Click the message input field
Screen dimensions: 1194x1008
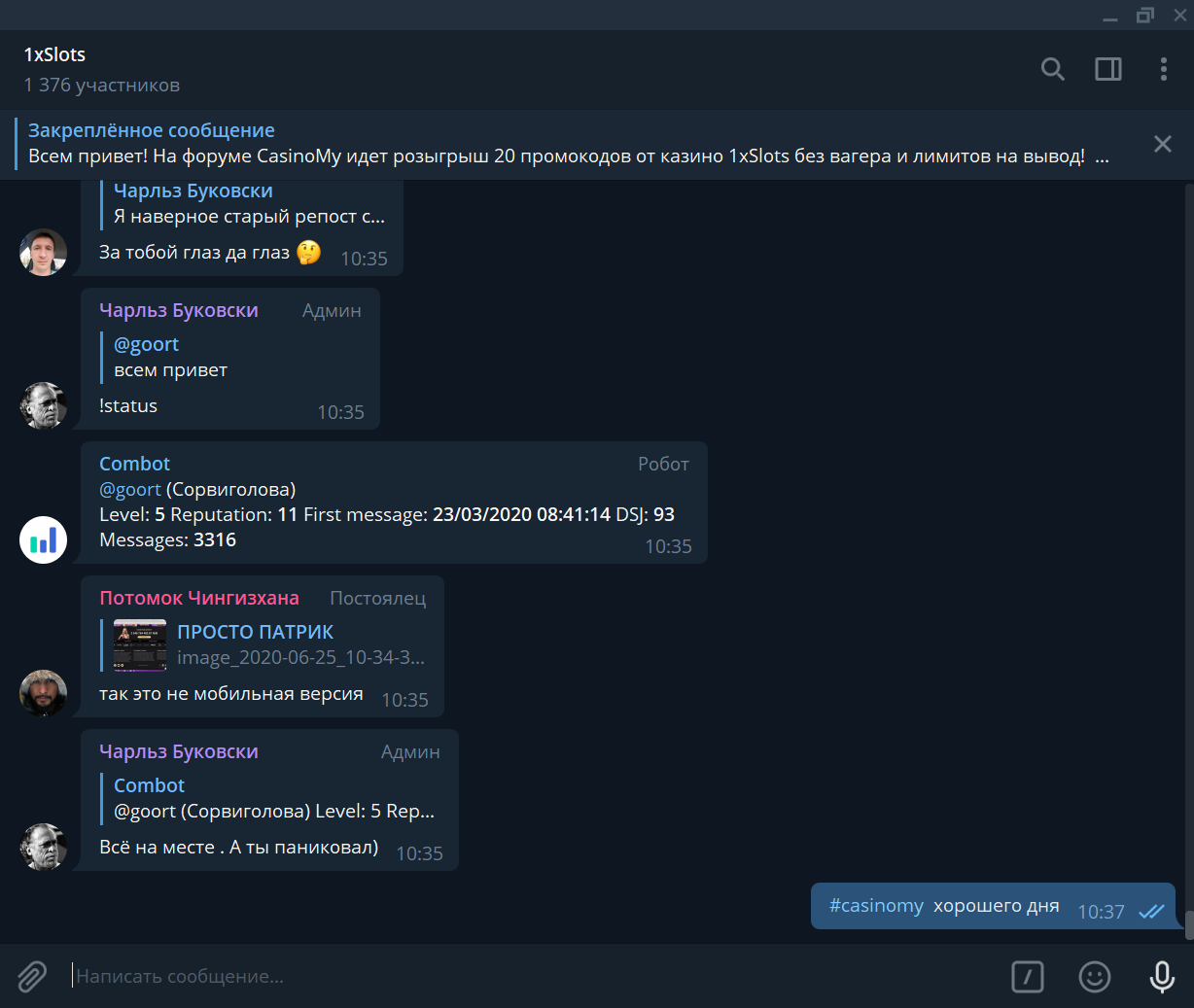(389, 977)
